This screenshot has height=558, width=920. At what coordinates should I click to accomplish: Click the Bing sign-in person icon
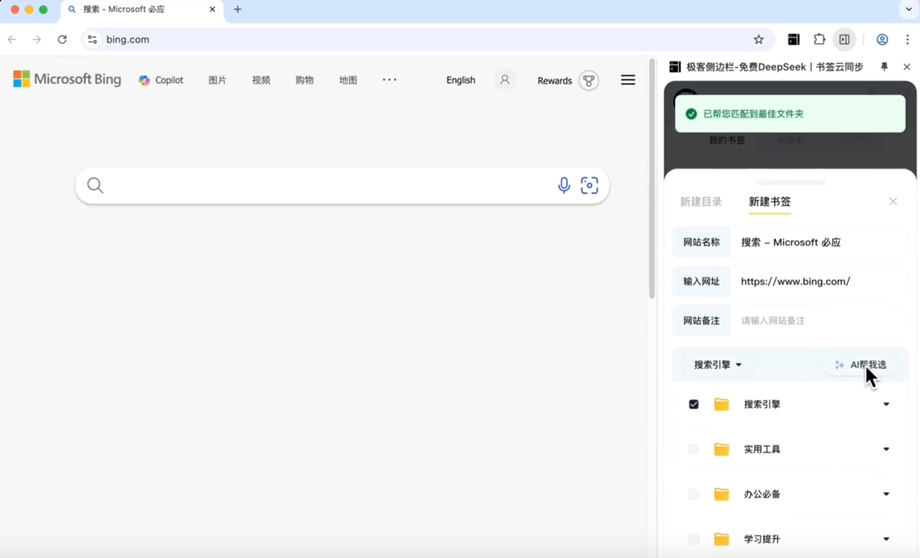click(505, 80)
